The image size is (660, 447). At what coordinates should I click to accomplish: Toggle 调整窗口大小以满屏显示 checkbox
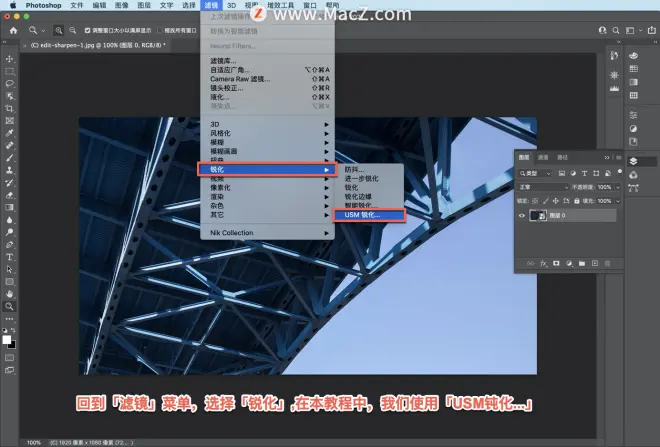point(88,30)
